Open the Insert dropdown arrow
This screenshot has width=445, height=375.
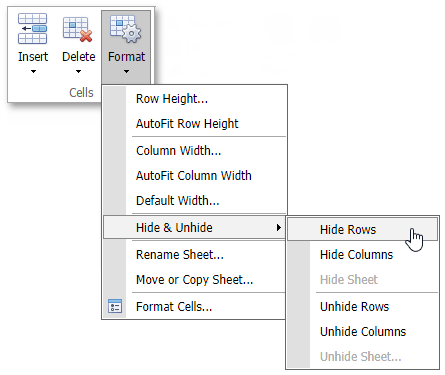coord(33,71)
